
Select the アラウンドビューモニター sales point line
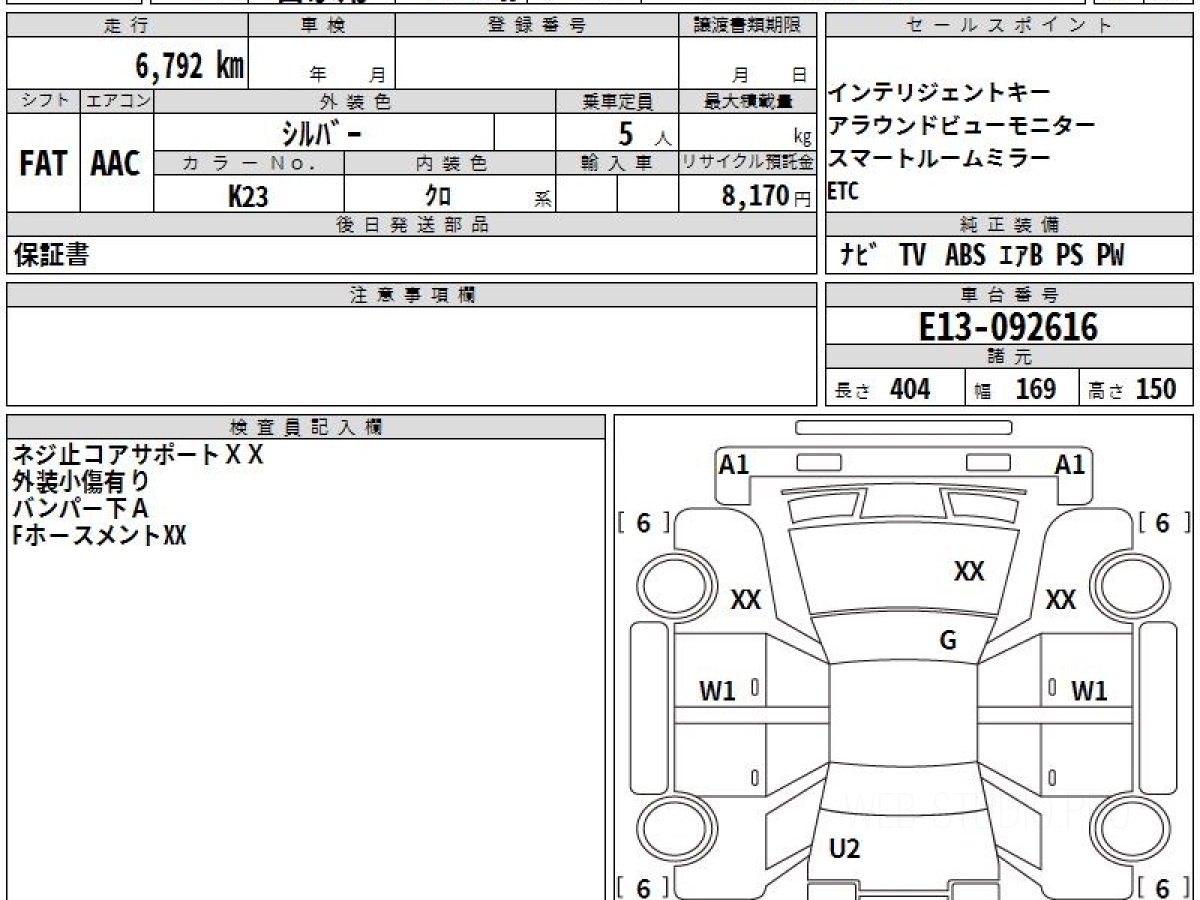(x=961, y=126)
